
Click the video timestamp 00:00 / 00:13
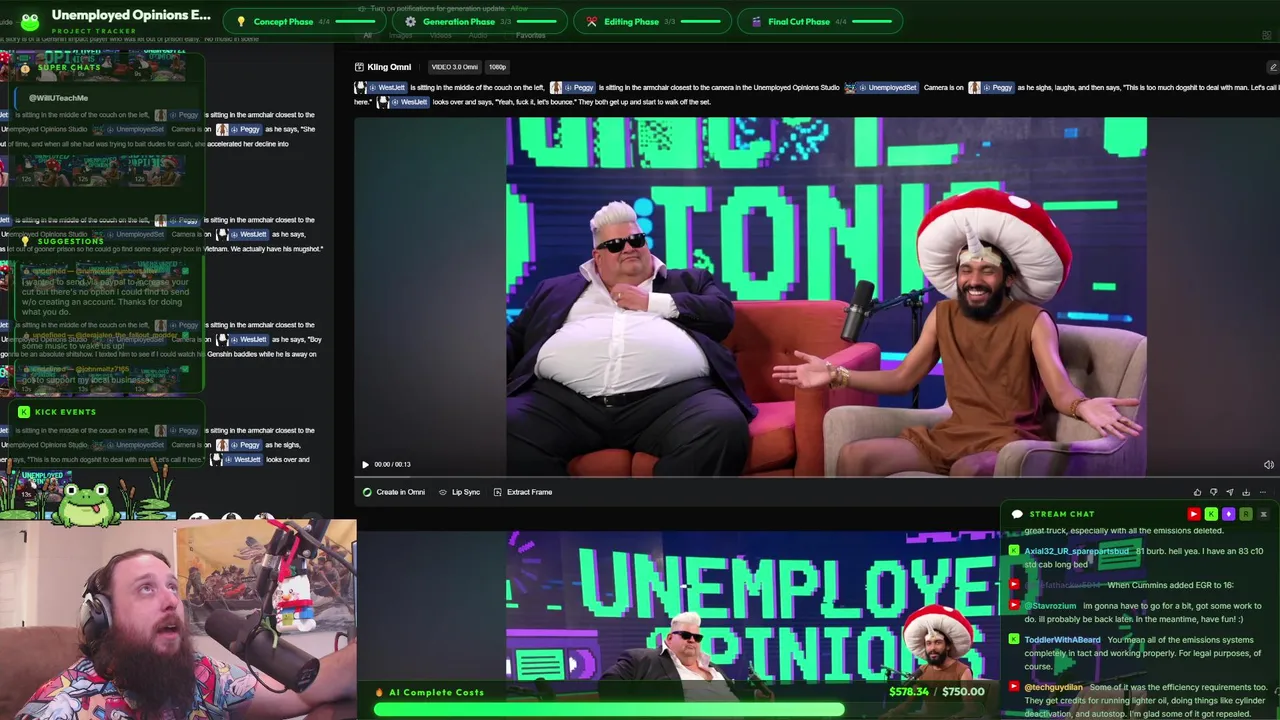392,464
